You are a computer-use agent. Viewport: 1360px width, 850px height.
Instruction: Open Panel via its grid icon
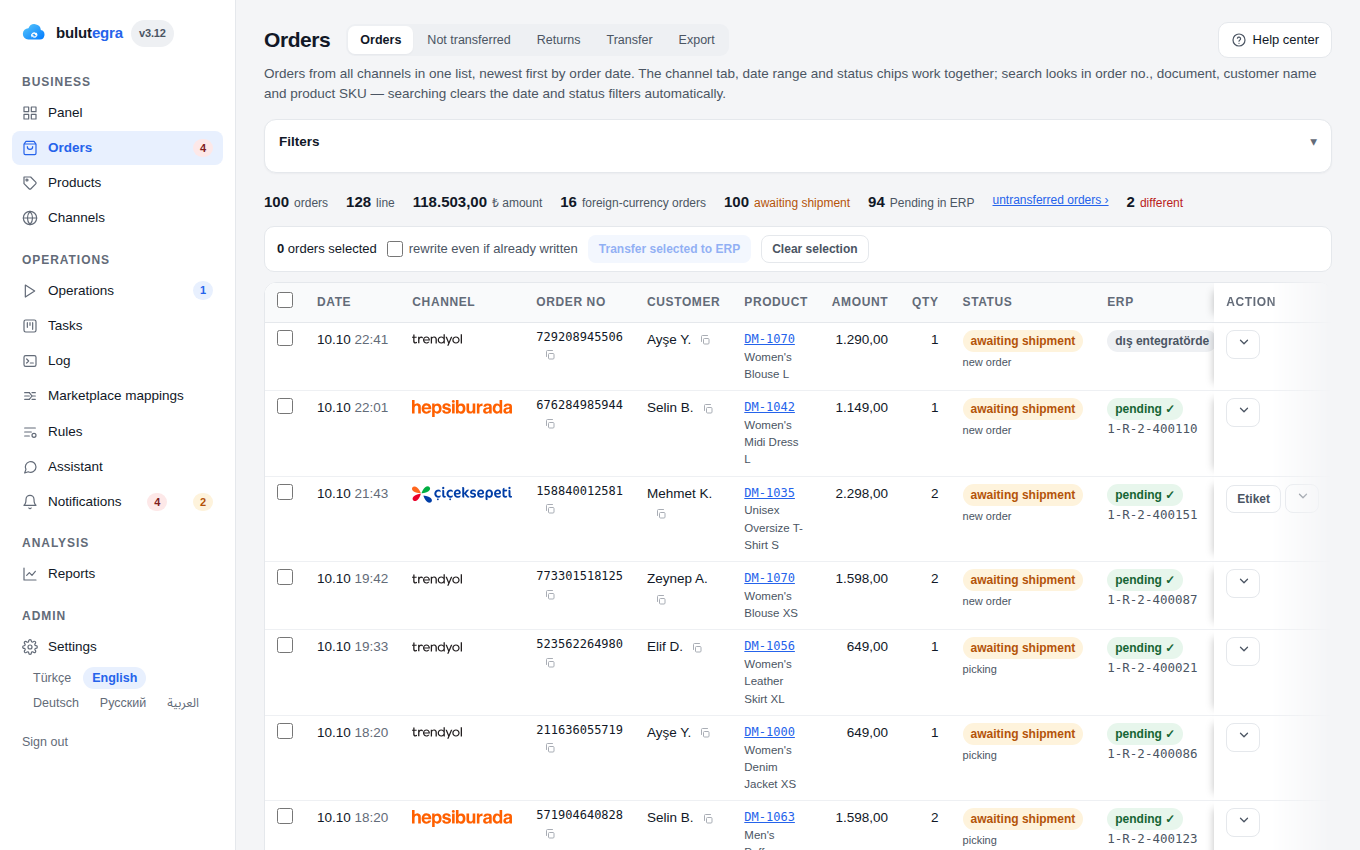coord(30,113)
